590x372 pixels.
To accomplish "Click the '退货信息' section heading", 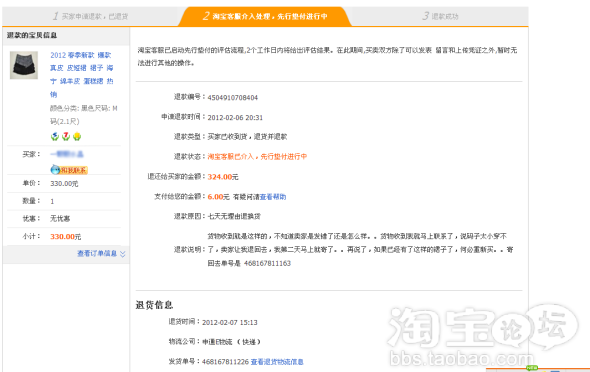I will pyautogui.click(x=154, y=305).
